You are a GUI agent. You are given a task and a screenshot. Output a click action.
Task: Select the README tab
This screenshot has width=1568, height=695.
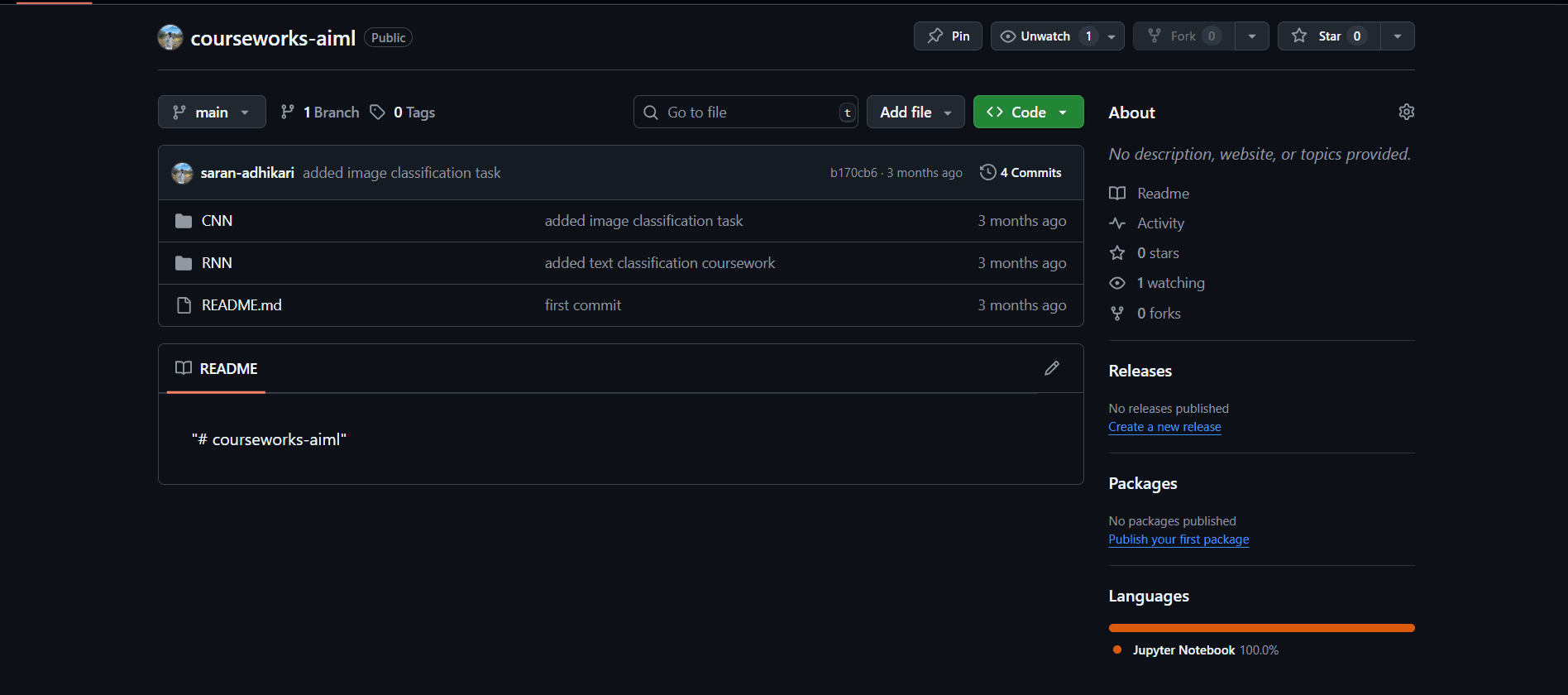pyautogui.click(x=217, y=369)
